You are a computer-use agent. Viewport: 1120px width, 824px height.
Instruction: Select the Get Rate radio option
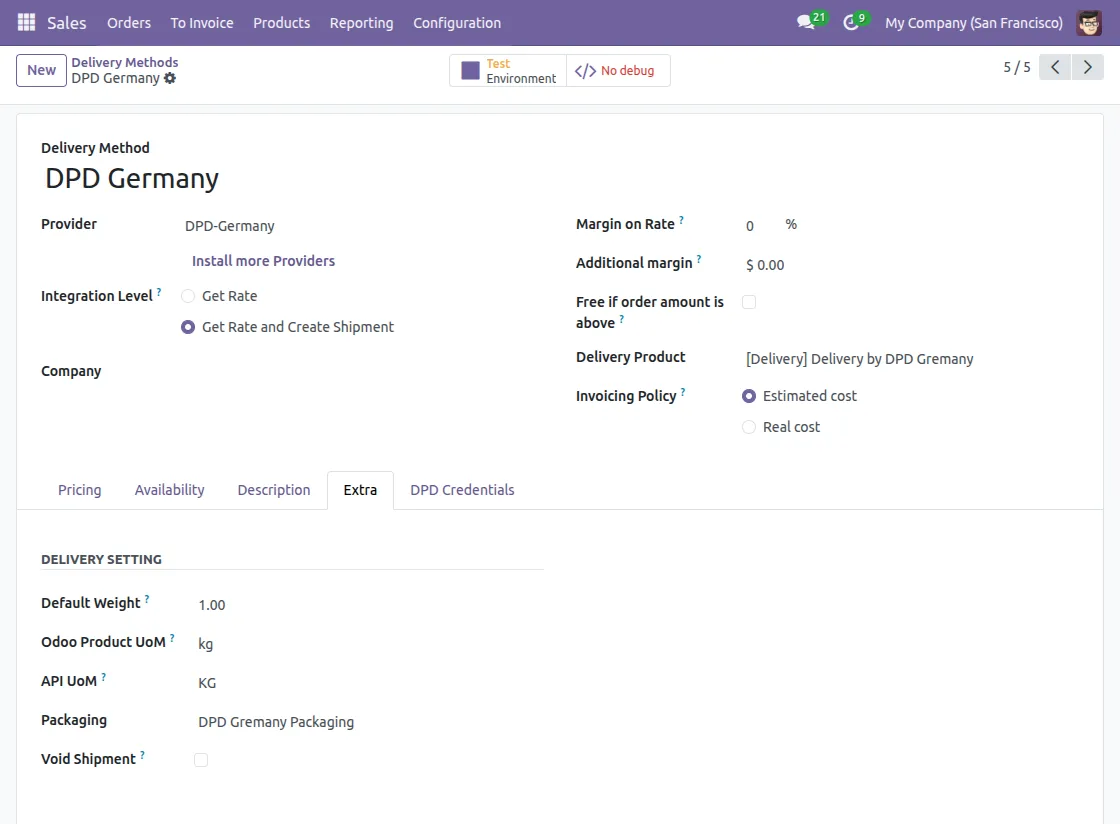pos(188,296)
